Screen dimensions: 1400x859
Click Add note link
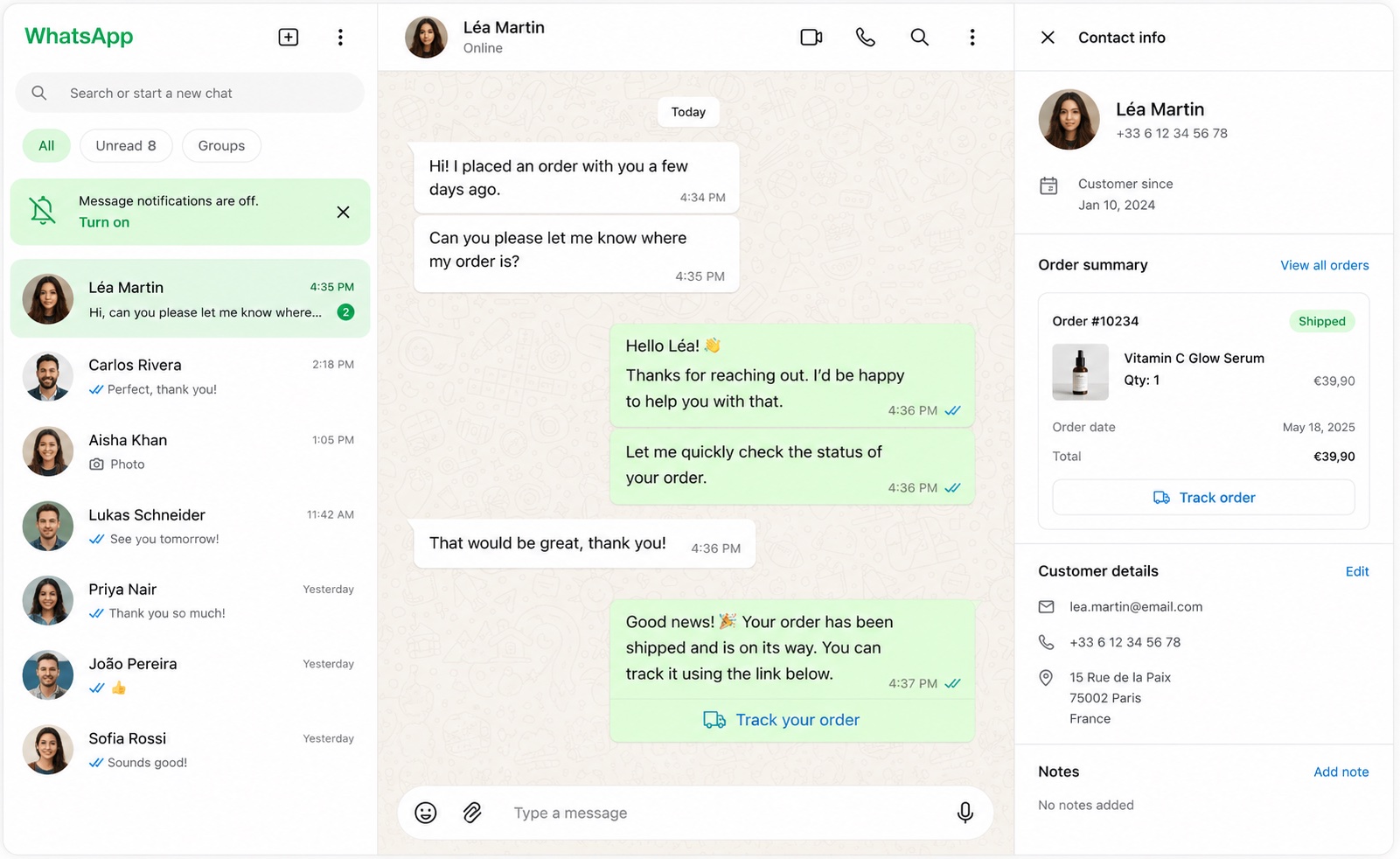[x=1341, y=772]
